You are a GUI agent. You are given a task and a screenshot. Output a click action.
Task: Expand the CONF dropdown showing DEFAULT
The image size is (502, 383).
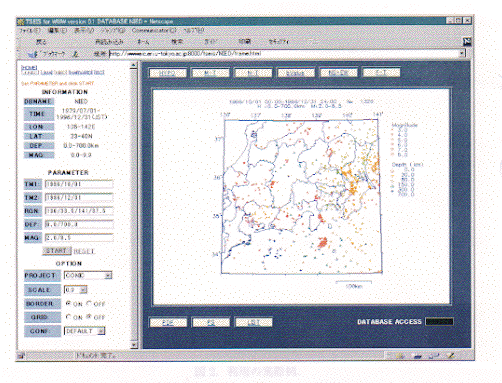[85, 331]
